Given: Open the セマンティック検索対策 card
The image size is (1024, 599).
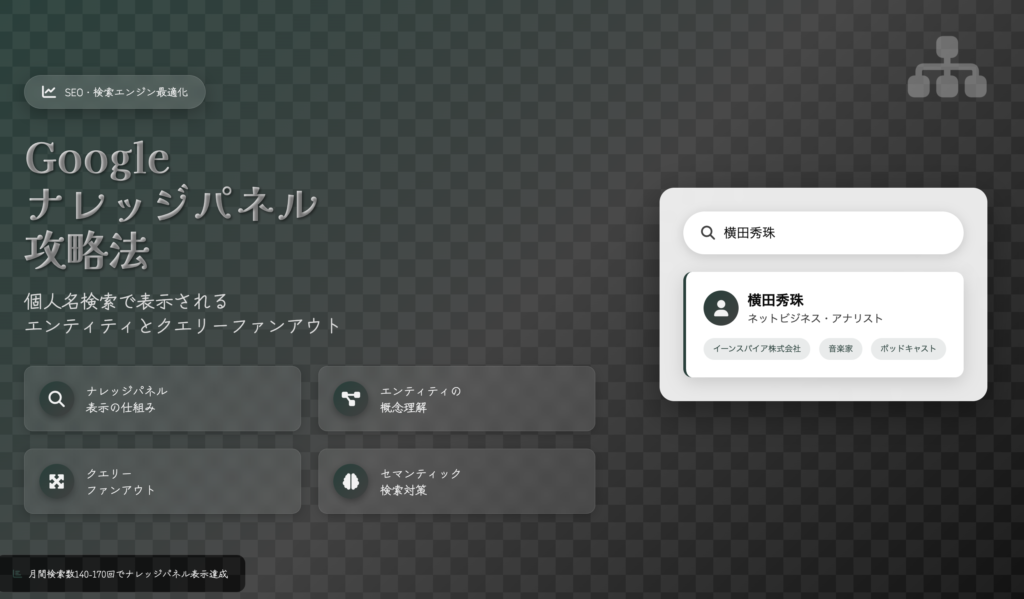Looking at the screenshot, I should click(456, 481).
